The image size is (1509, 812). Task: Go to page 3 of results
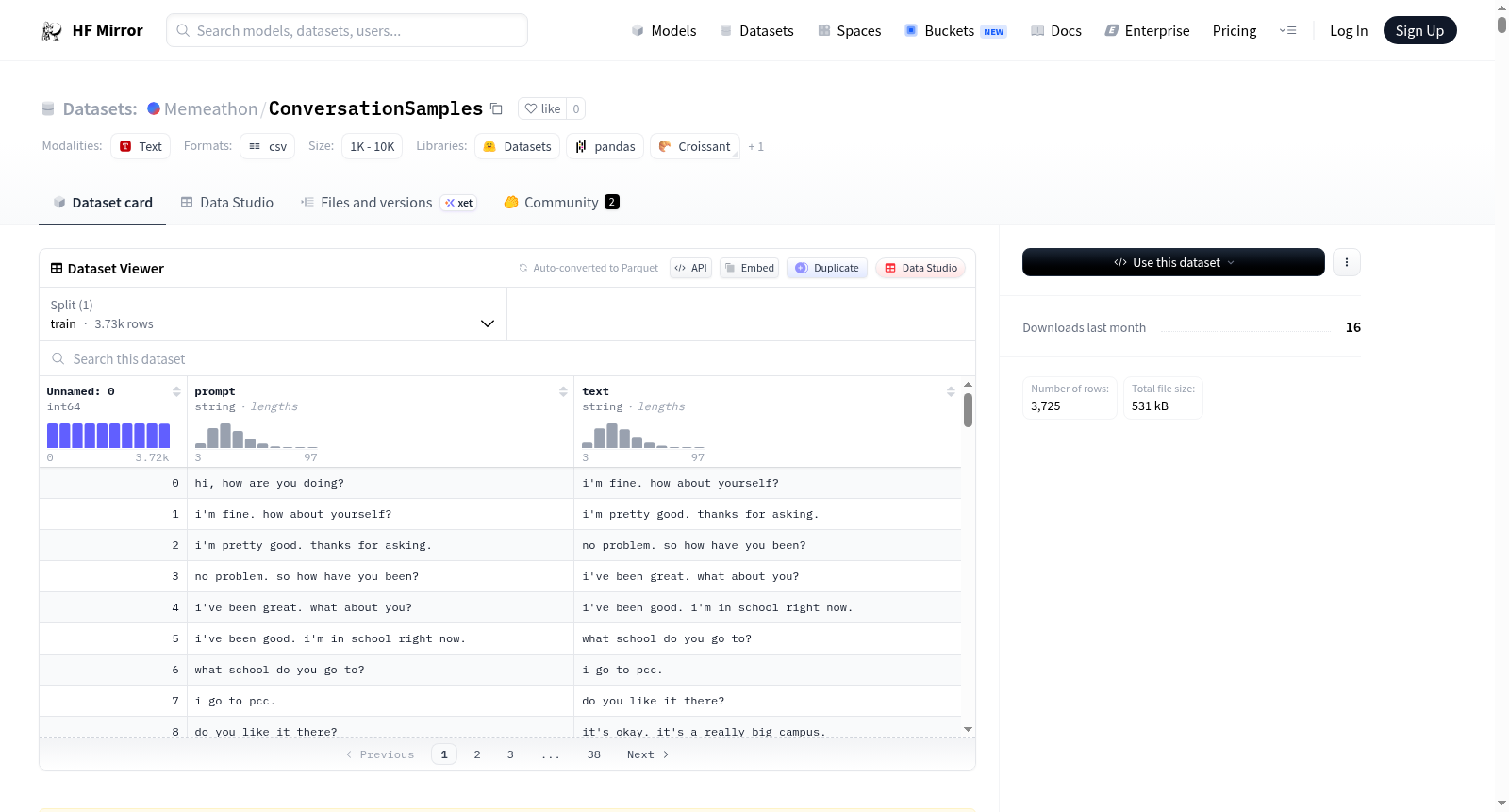510,754
